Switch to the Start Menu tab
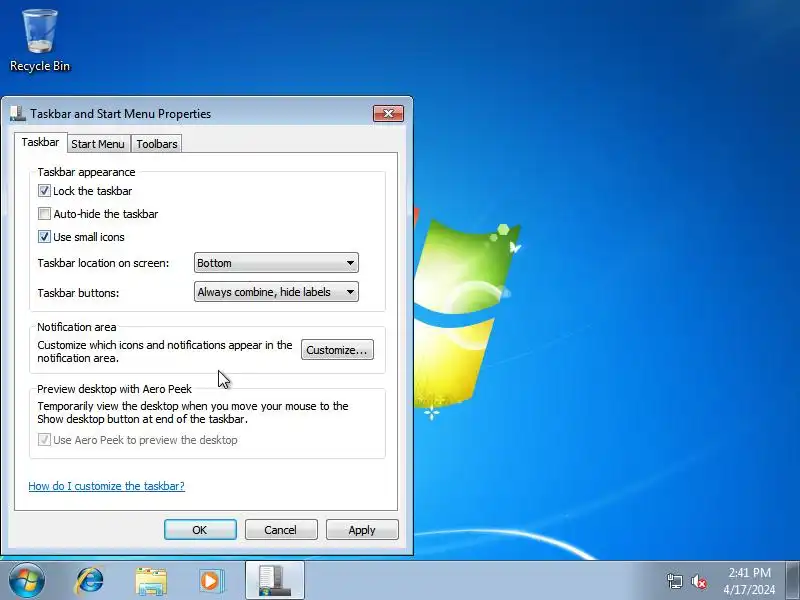This screenshot has height=600, width=800. (98, 144)
